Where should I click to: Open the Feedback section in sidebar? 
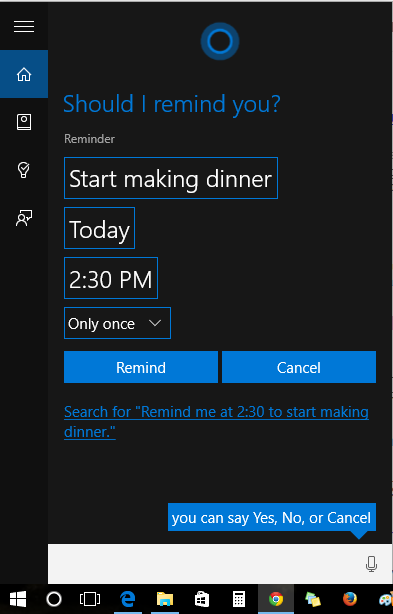point(24,218)
